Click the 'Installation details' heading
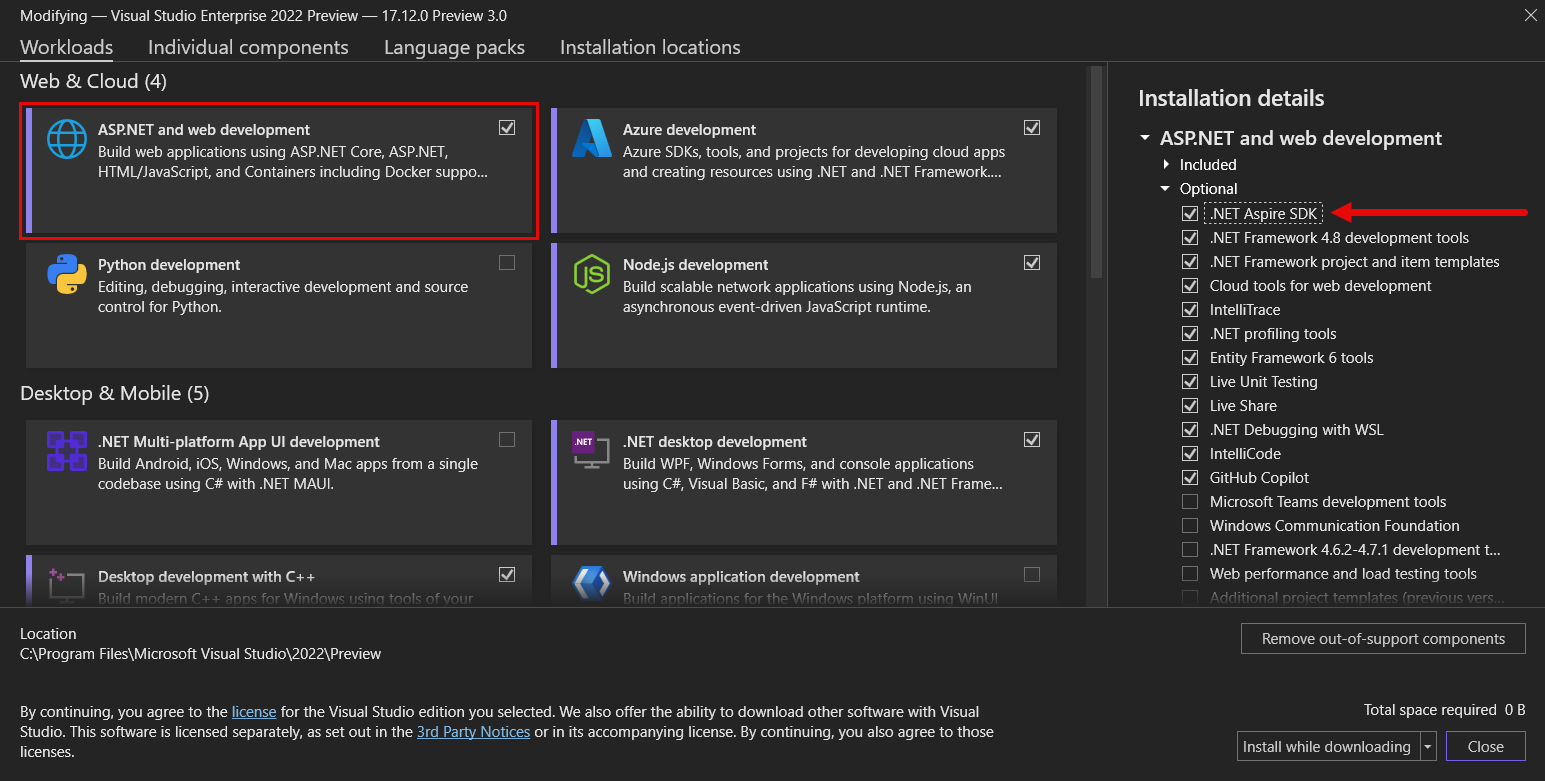Screen dimensions: 1545x781 (1231, 98)
